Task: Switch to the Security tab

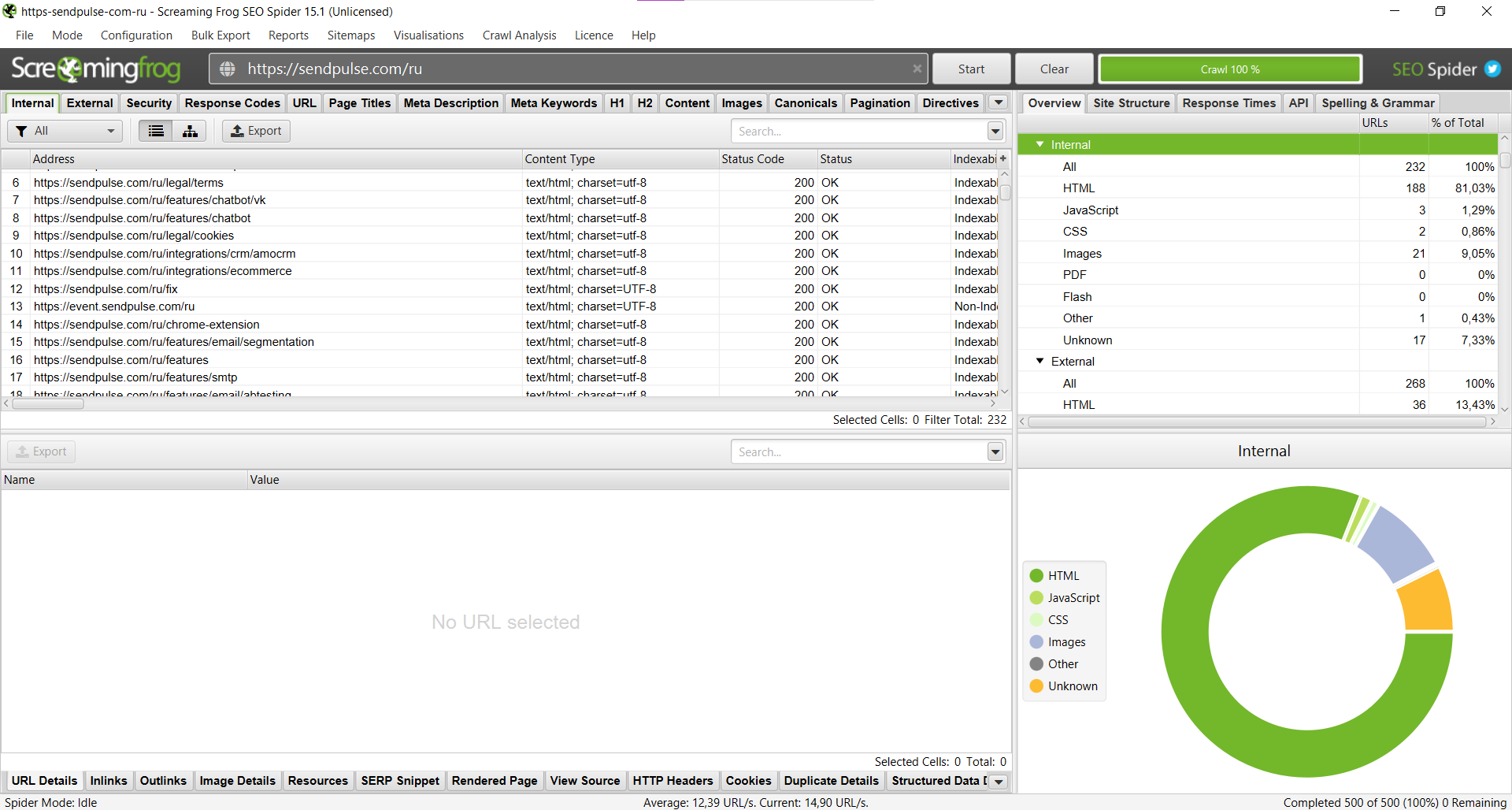Action: [149, 103]
